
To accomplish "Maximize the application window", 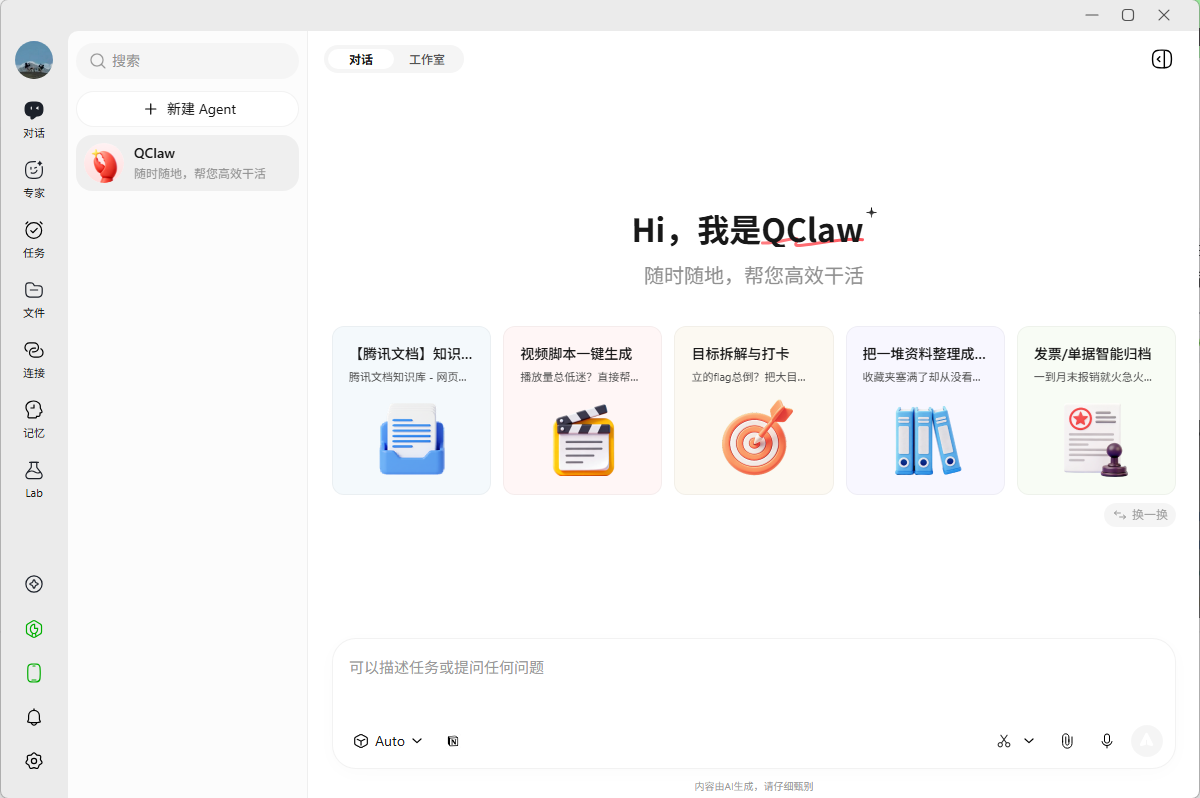I will 1128,15.
